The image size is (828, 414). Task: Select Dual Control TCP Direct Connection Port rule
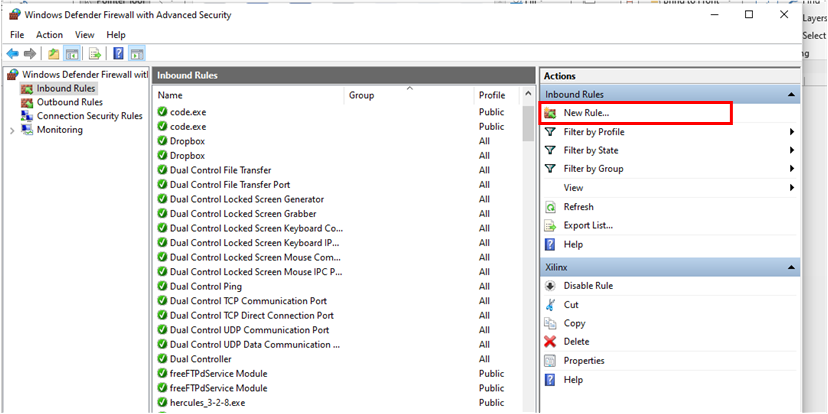251,315
